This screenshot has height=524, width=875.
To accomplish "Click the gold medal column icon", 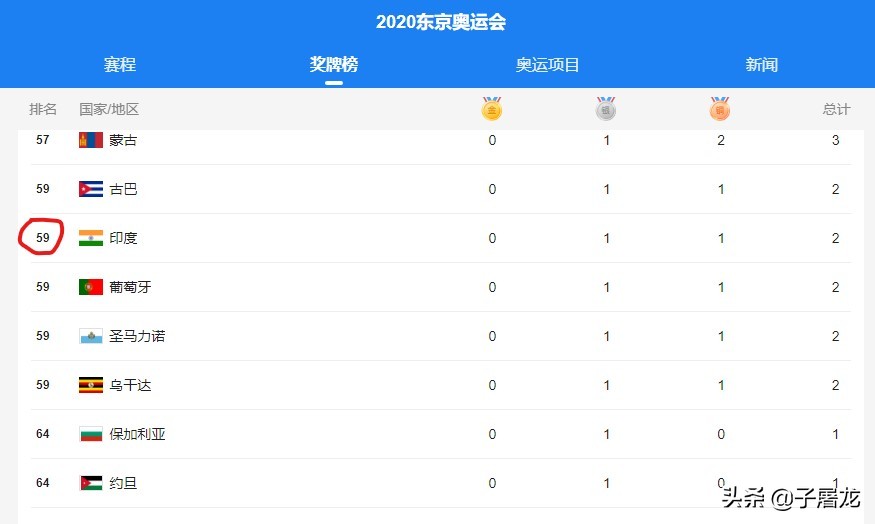I will pos(492,108).
